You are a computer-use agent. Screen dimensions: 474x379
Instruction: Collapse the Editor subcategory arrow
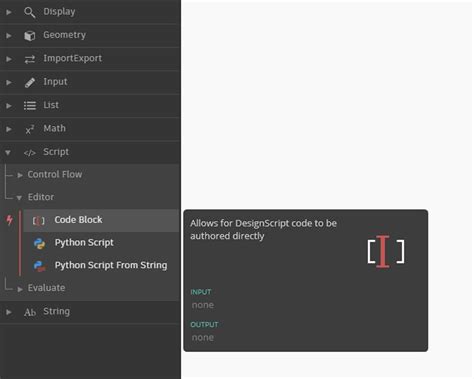[x=19, y=198]
